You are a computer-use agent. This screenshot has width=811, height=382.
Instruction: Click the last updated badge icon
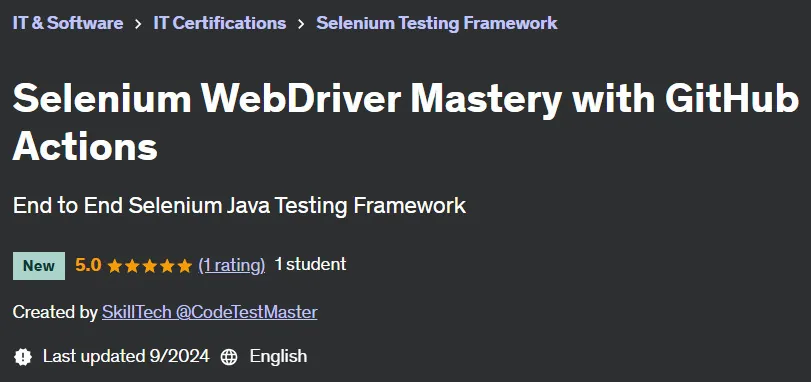[23, 357]
